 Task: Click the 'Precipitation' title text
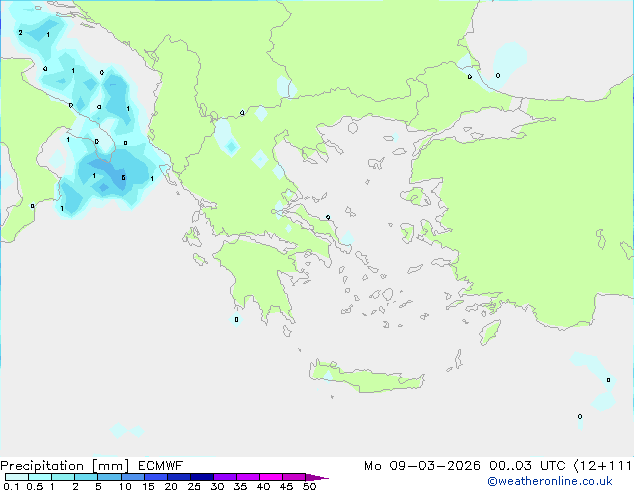pos(42,466)
